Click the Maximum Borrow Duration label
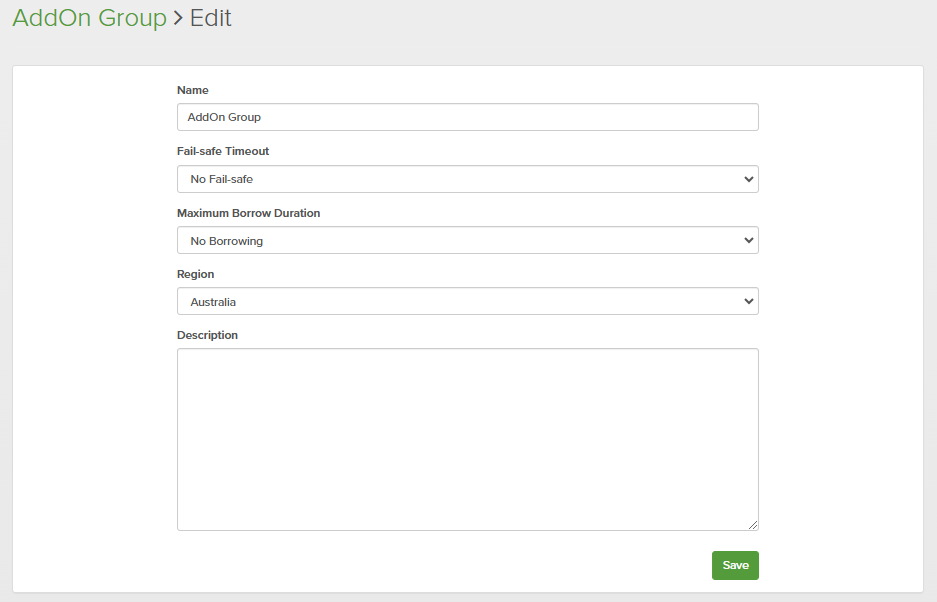 (248, 213)
